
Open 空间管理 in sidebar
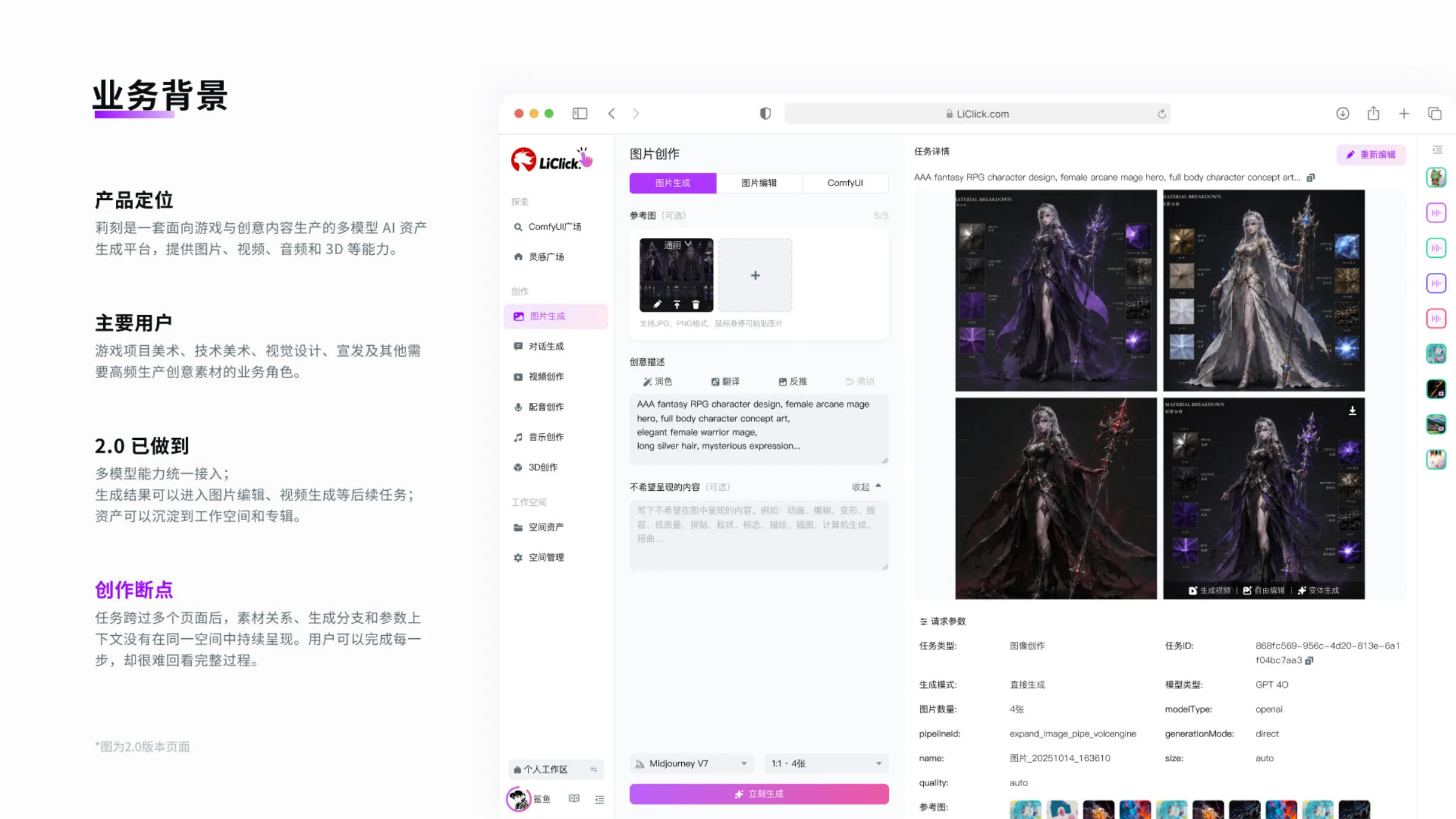point(555,558)
